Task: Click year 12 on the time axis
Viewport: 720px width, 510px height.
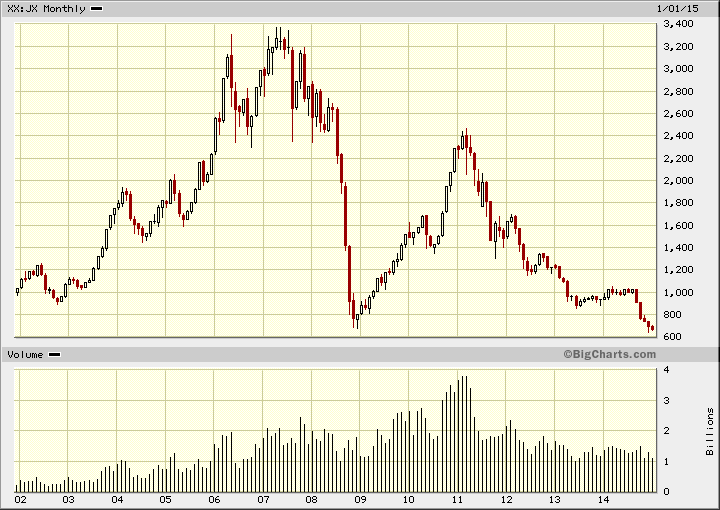Action: (506, 499)
